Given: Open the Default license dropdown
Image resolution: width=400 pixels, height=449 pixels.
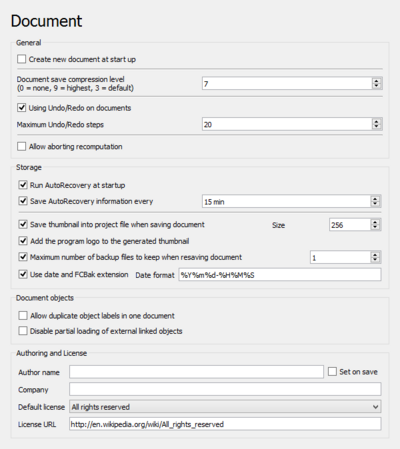Looking at the screenshot, I should [225, 407].
